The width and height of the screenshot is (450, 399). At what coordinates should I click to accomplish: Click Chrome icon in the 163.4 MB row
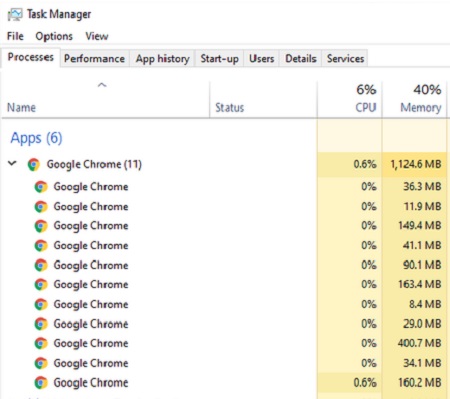pos(41,285)
